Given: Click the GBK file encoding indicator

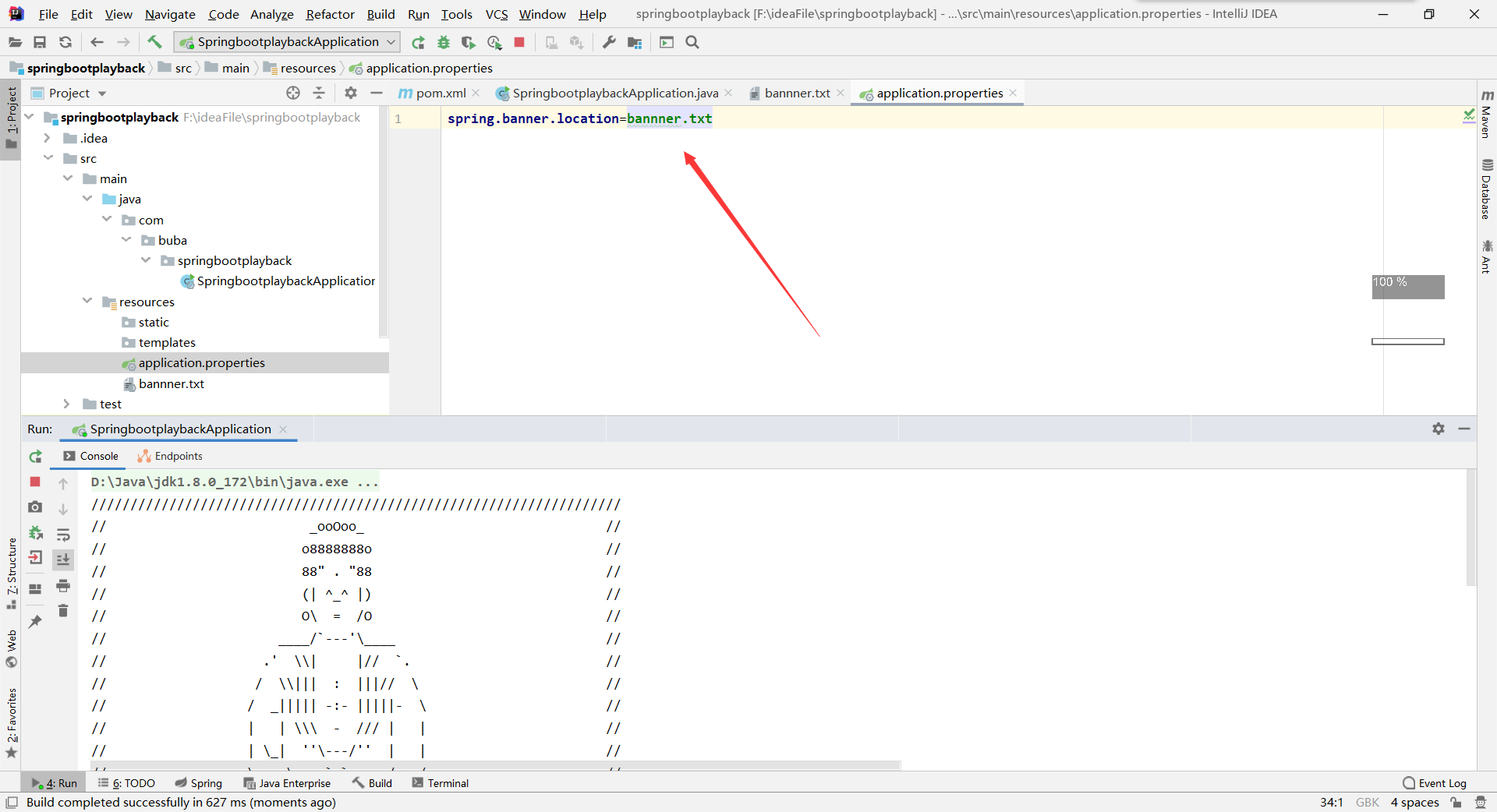Looking at the screenshot, I should pos(1367,802).
